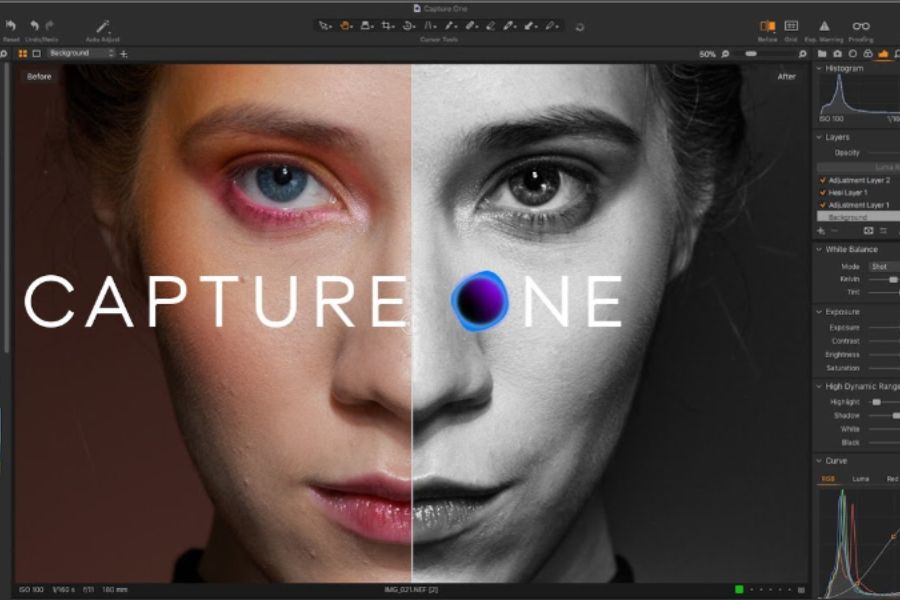Viewport: 900px width, 600px height.
Task: Choose the Select pointer cursor tool
Action: tap(324, 26)
